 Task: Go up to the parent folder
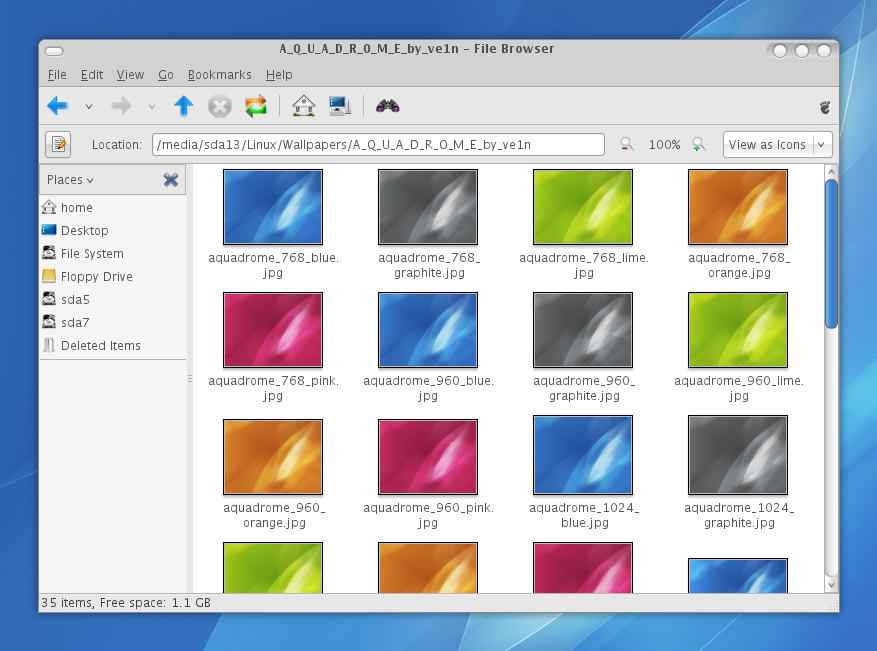183,106
